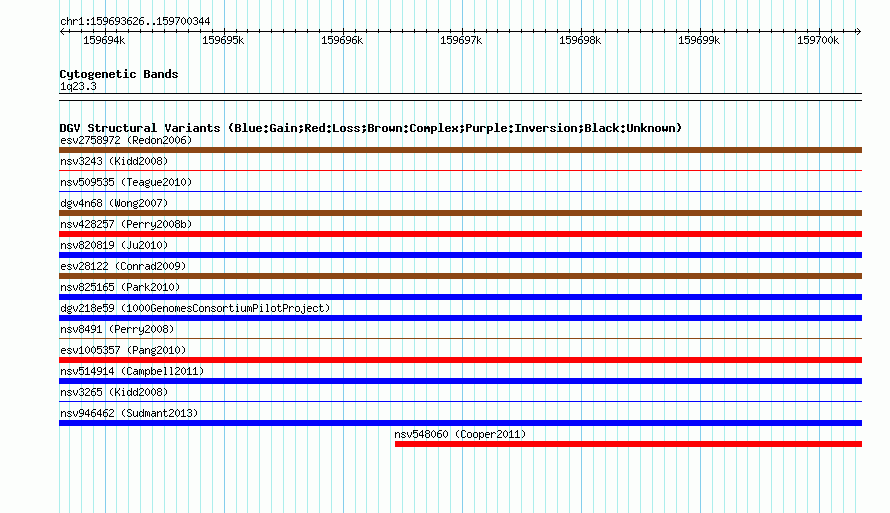Open the esv1005357 (Pang2010) variant label

coord(123,350)
